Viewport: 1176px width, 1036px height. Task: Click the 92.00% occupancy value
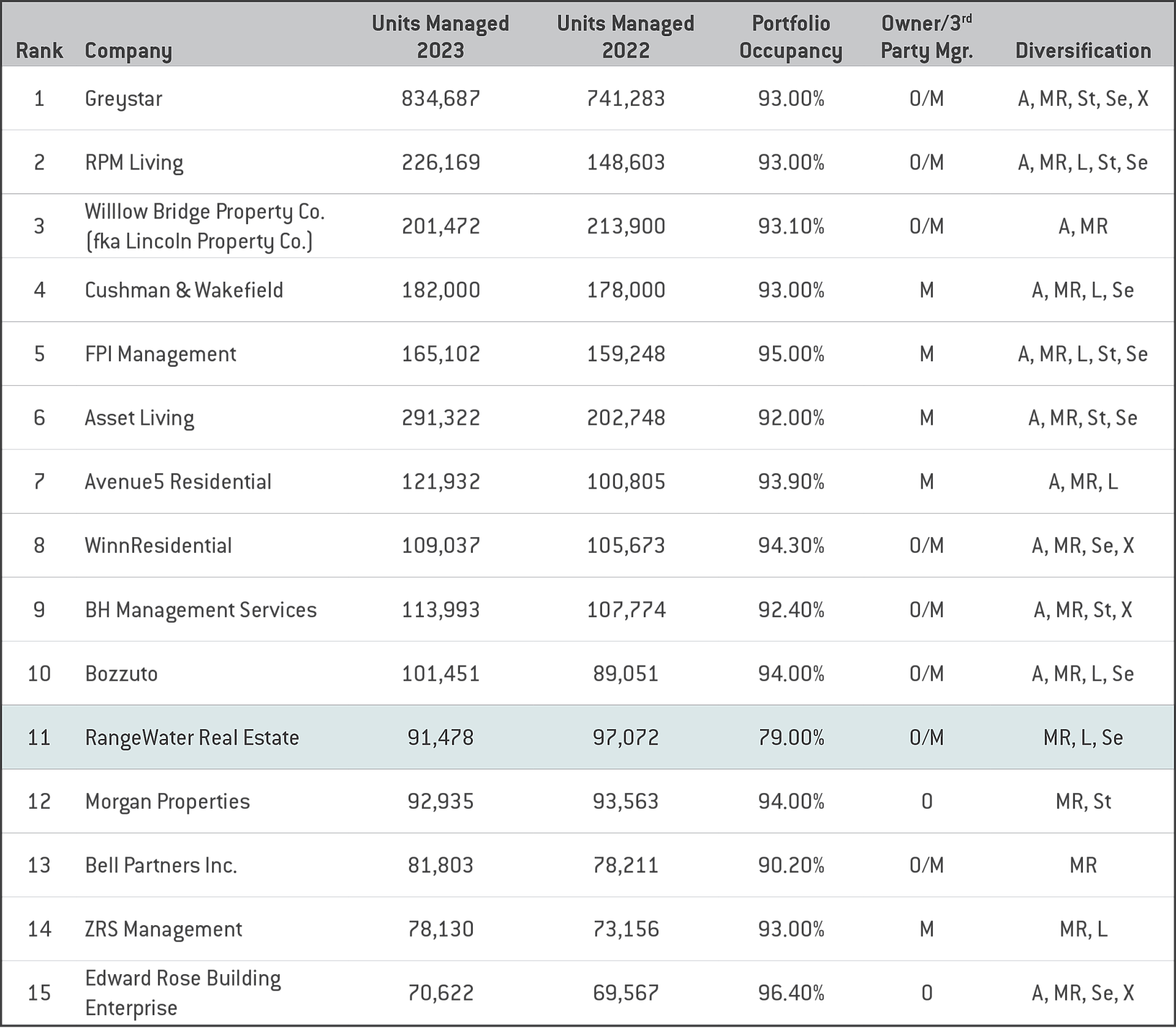(x=791, y=418)
